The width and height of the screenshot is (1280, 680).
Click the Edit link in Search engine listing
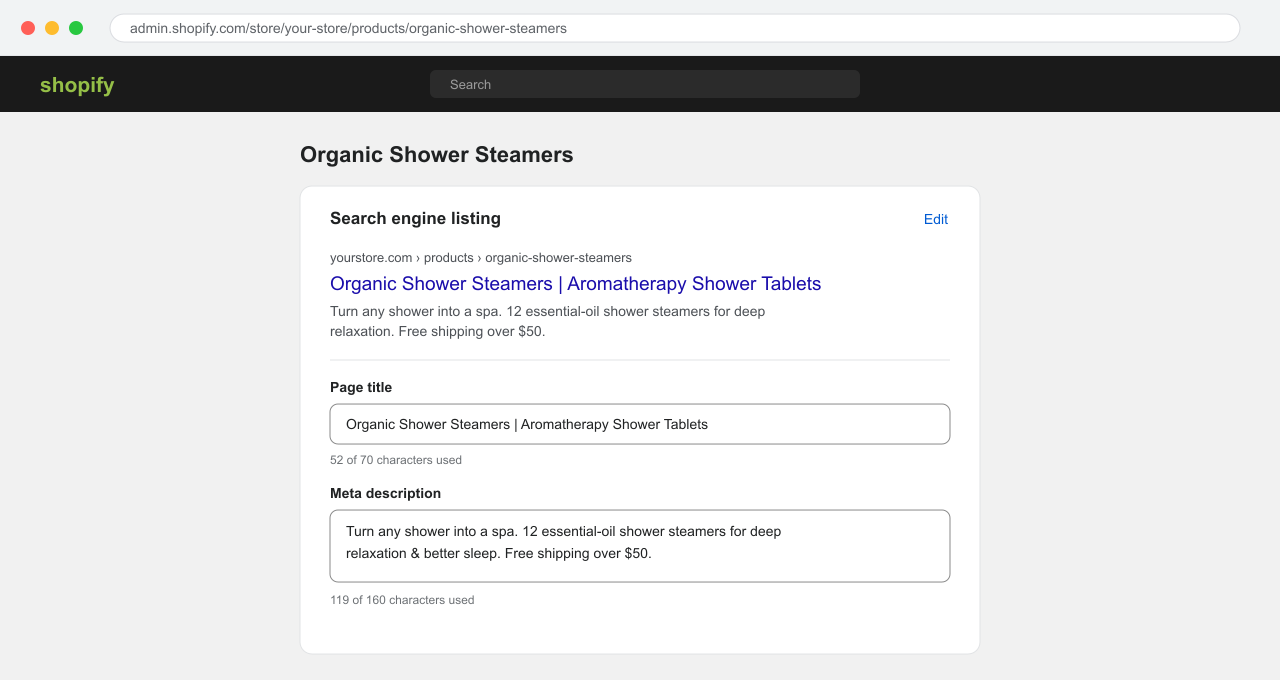point(936,219)
